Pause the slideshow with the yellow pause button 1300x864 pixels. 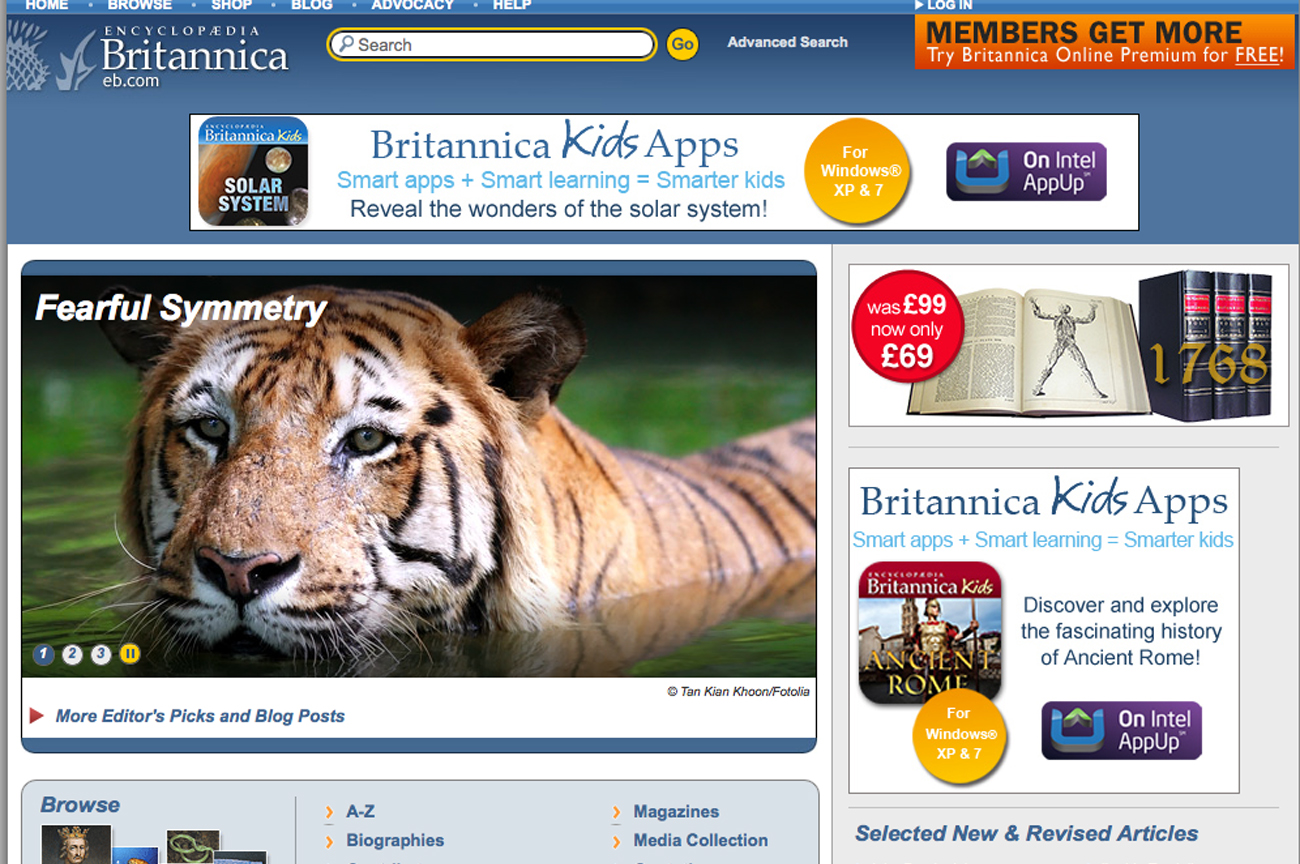coord(130,654)
